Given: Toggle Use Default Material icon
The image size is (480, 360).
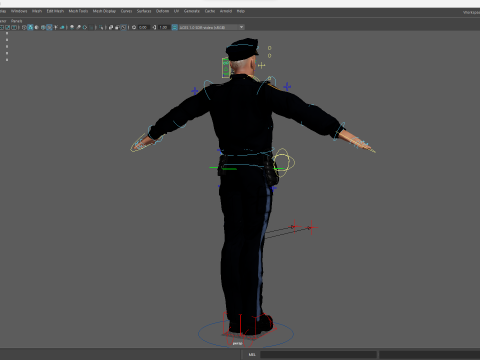Looking at the screenshot, I should [x=36, y=27].
